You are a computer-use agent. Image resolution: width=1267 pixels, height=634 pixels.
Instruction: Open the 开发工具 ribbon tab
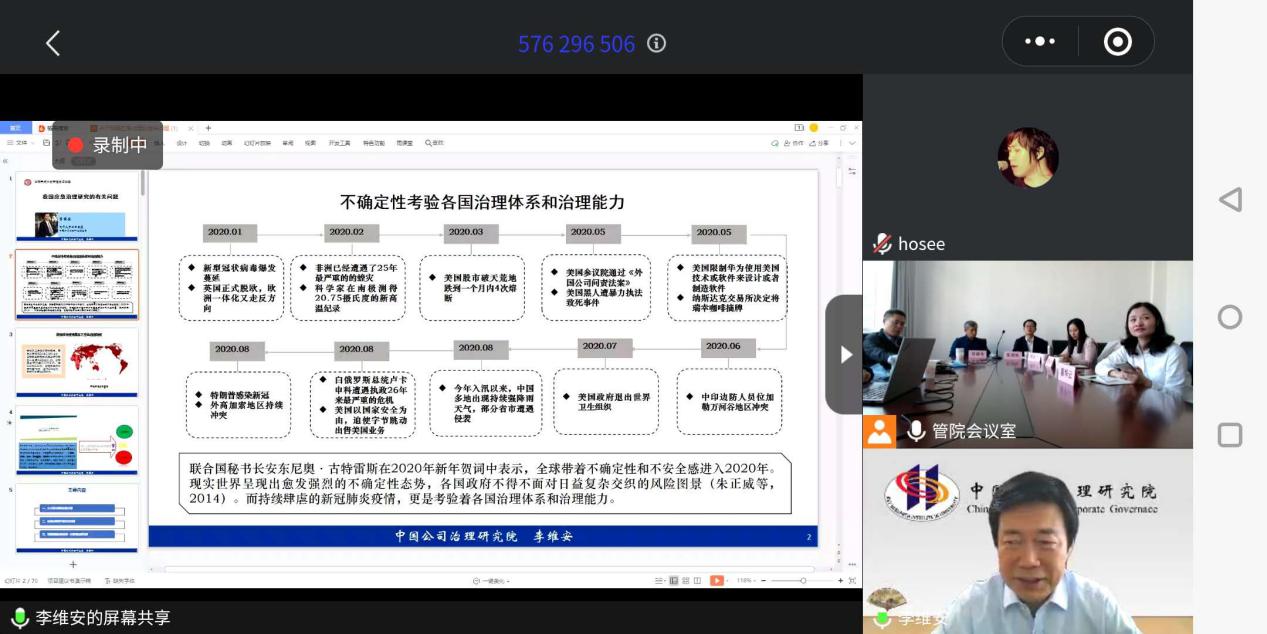click(339, 143)
